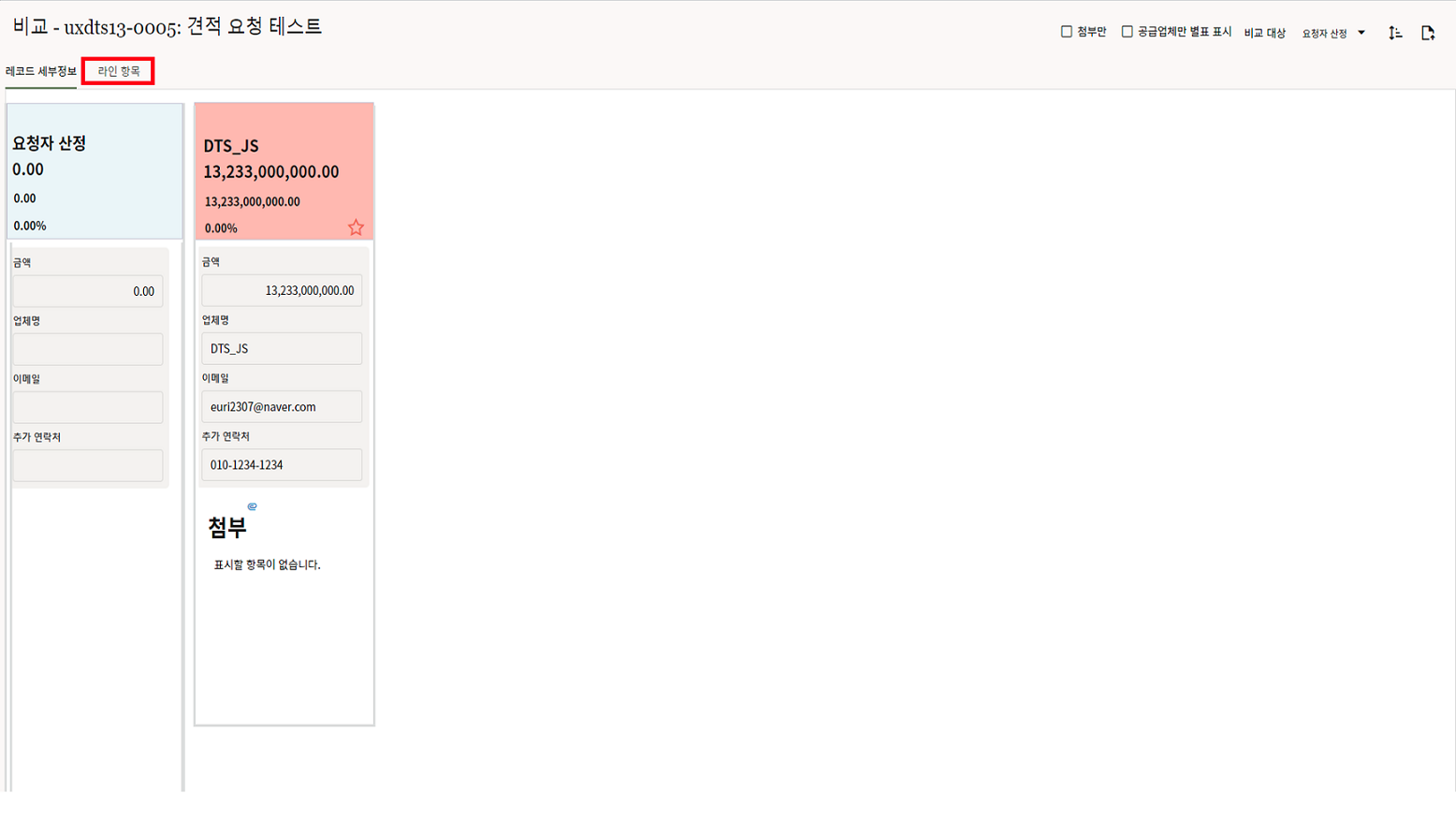Image resolution: width=1456 pixels, height=819 pixels.
Task: Select the 레코드 세부정보 tab
Action: pos(41,71)
